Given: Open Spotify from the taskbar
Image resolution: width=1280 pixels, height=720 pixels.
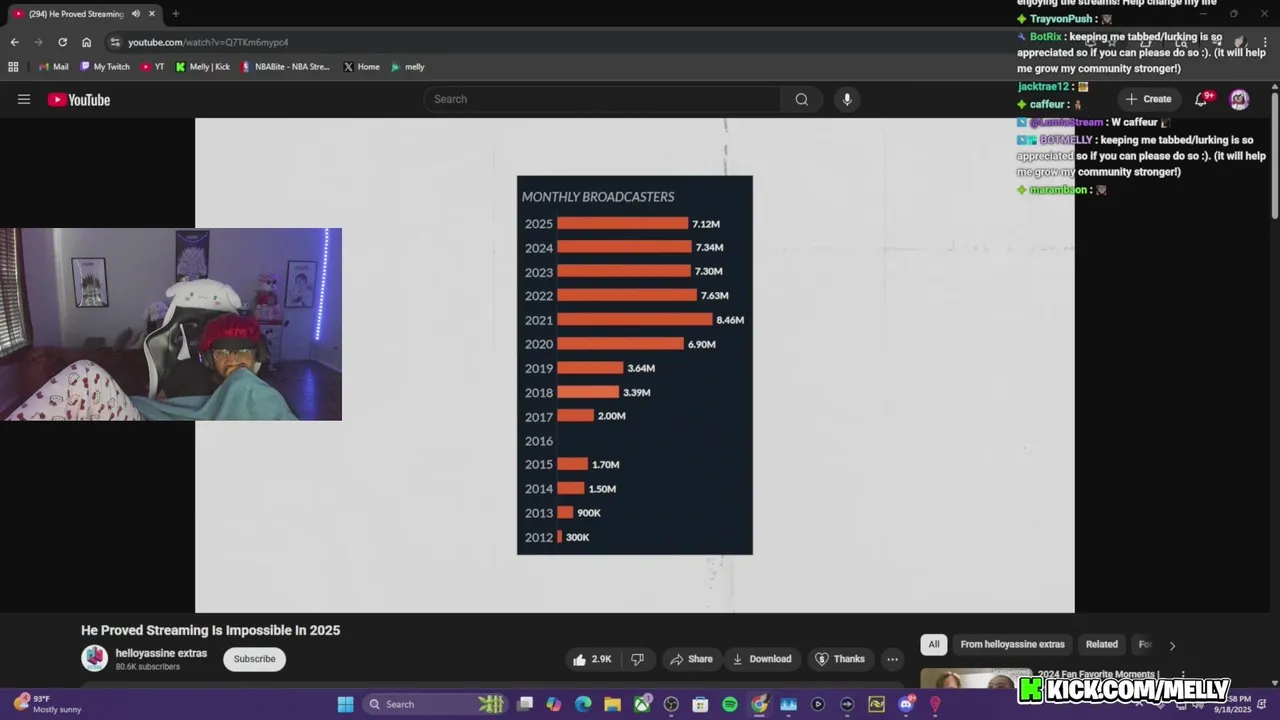Looking at the screenshot, I should coord(730,704).
